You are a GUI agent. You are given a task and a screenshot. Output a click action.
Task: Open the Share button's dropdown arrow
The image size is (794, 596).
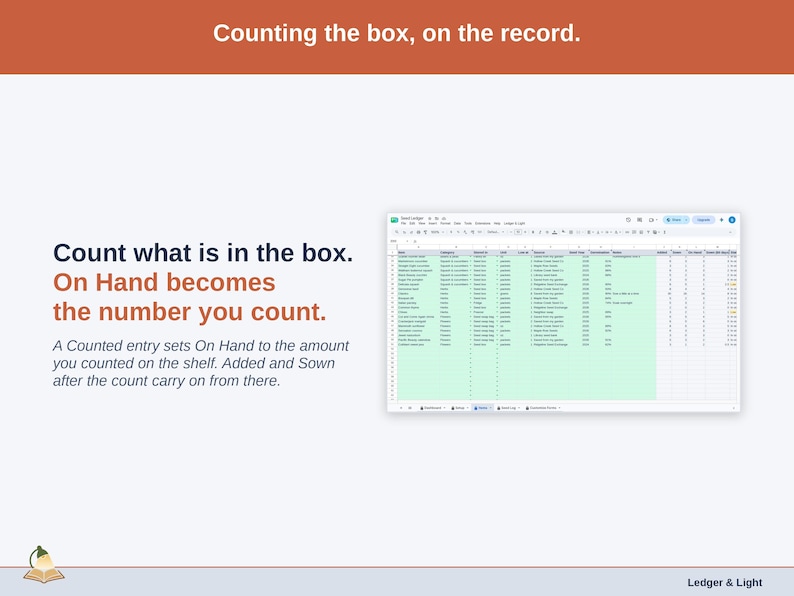[x=686, y=220]
